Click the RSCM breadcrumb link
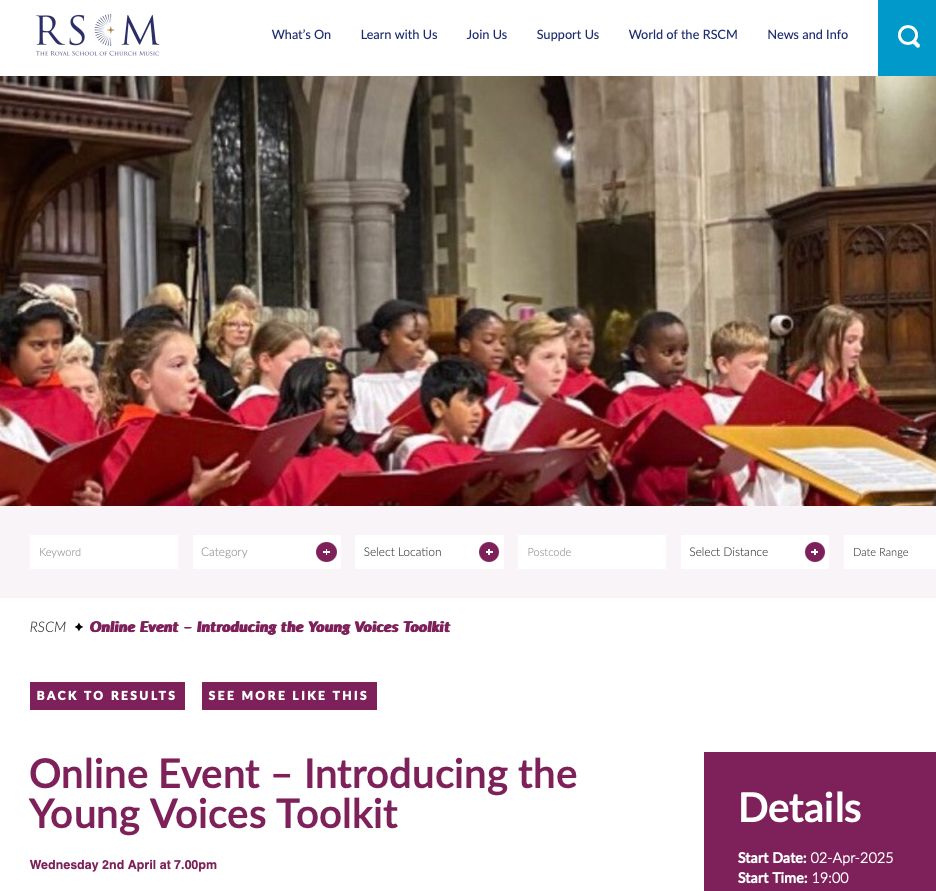This screenshot has width=936, height=891. [48, 627]
